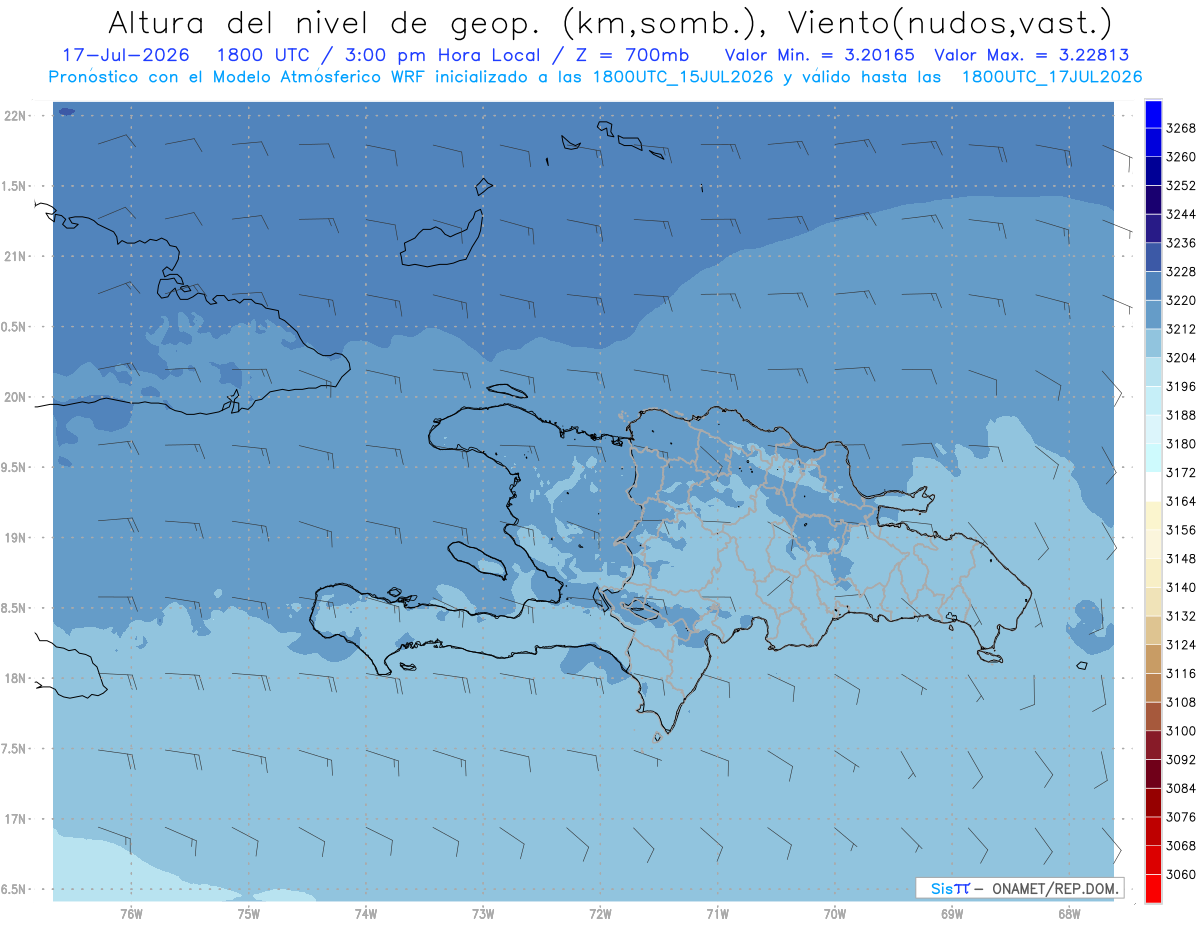Click the longitude tick label 76W
The height and width of the screenshot is (927, 1200).
[x=131, y=915]
